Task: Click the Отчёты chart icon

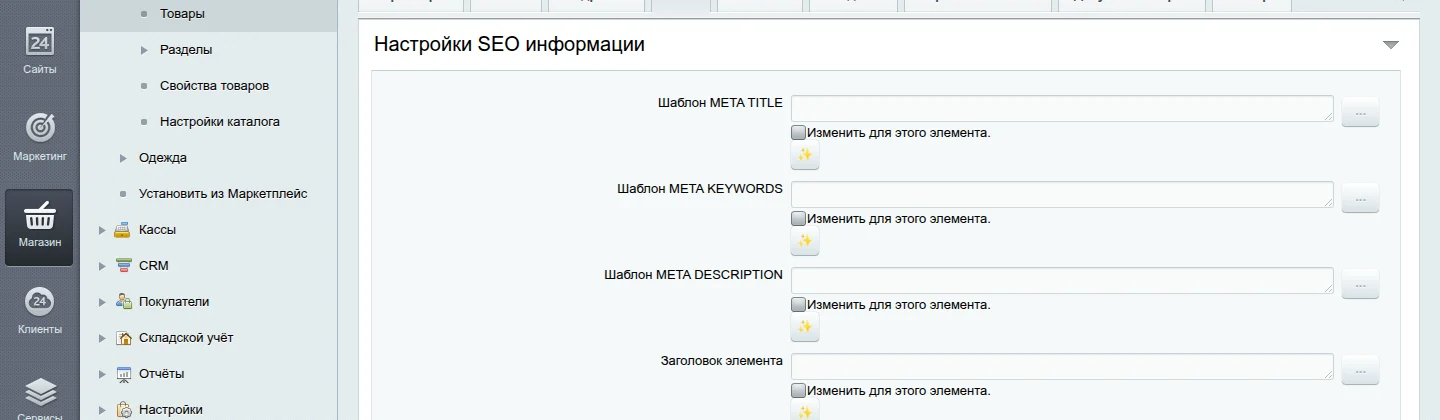Action: click(x=123, y=374)
